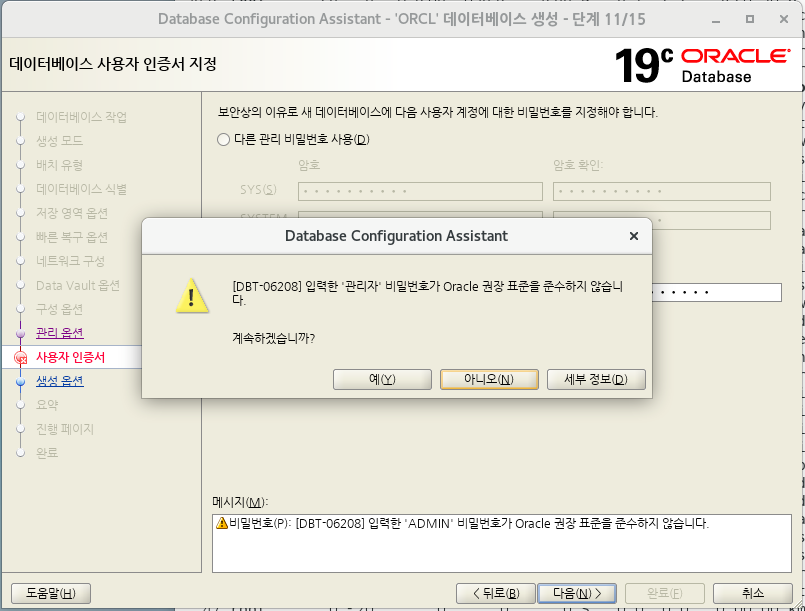Click the Oracle 19c Database logo
The image size is (805, 611).
pos(702,66)
